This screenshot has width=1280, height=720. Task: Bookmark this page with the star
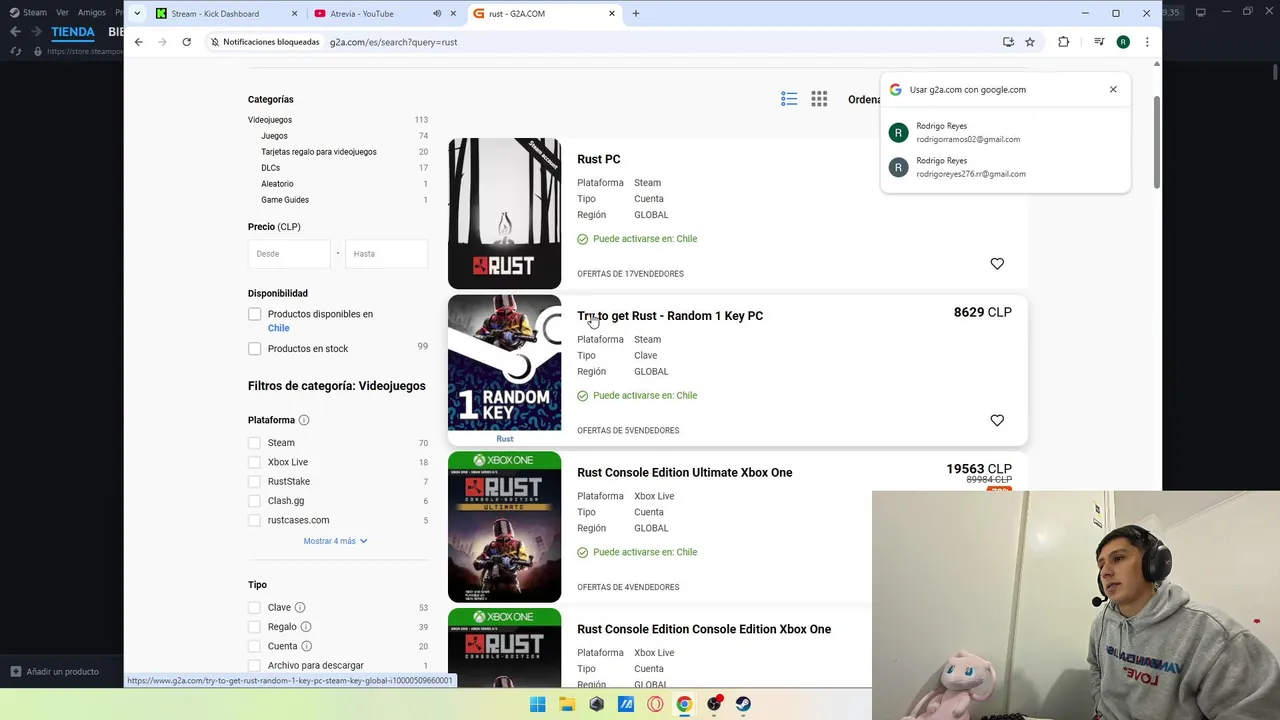pyautogui.click(x=1030, y=42)
